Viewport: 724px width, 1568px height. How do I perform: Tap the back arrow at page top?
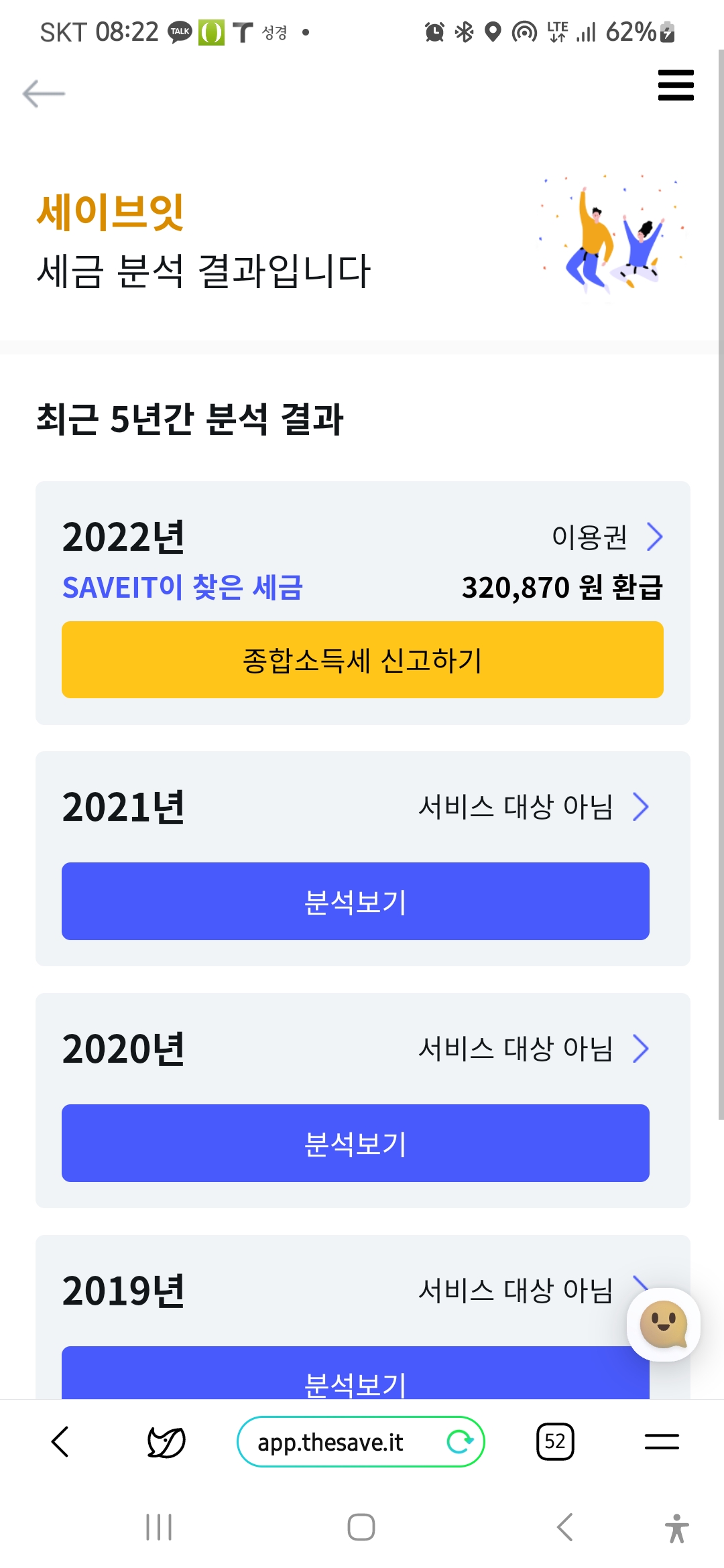(44, 94)
